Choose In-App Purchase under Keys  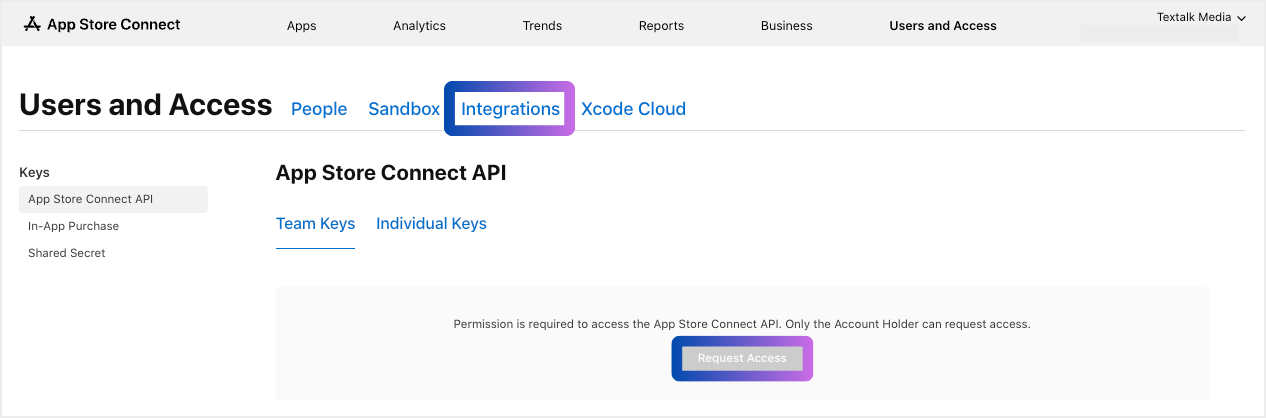pos(73,226)
